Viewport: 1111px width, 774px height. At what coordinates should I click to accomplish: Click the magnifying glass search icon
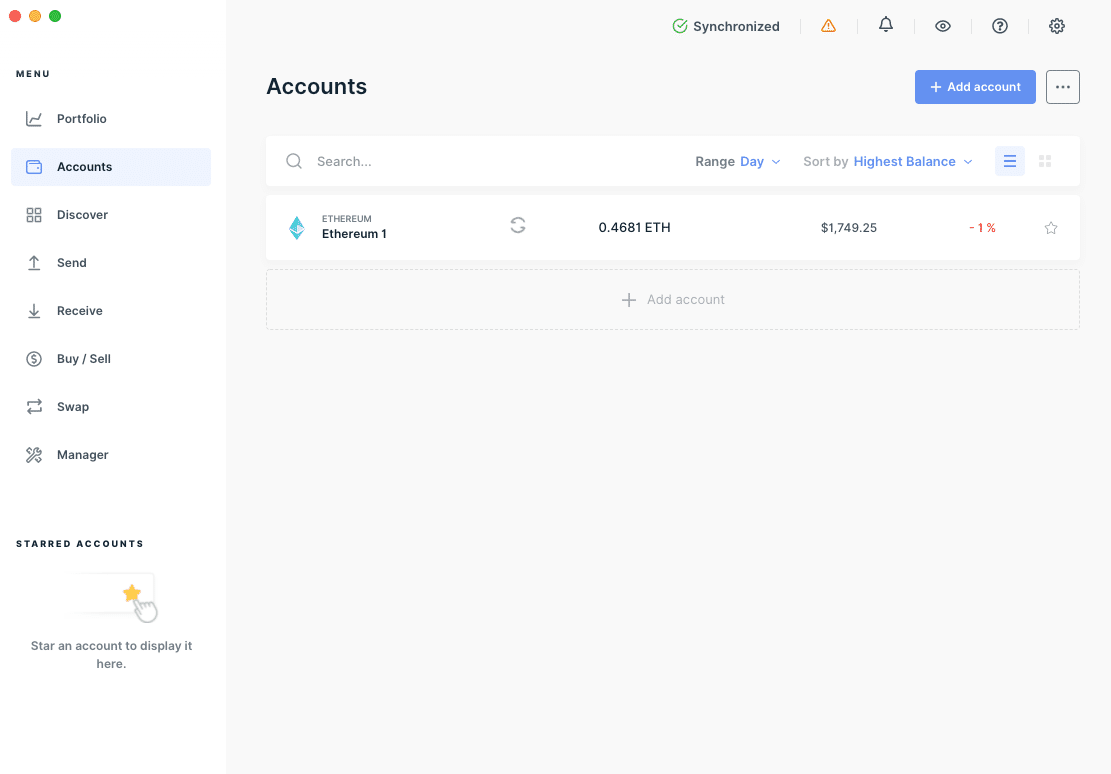pyautogui.click(x=294, y=161)
